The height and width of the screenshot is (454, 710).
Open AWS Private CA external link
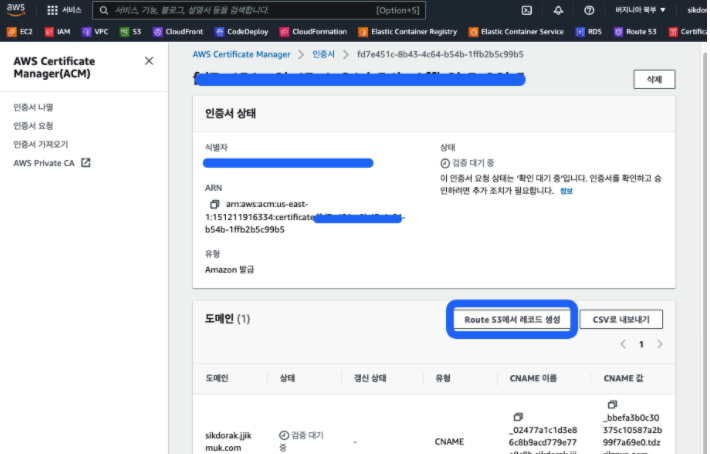52,163
